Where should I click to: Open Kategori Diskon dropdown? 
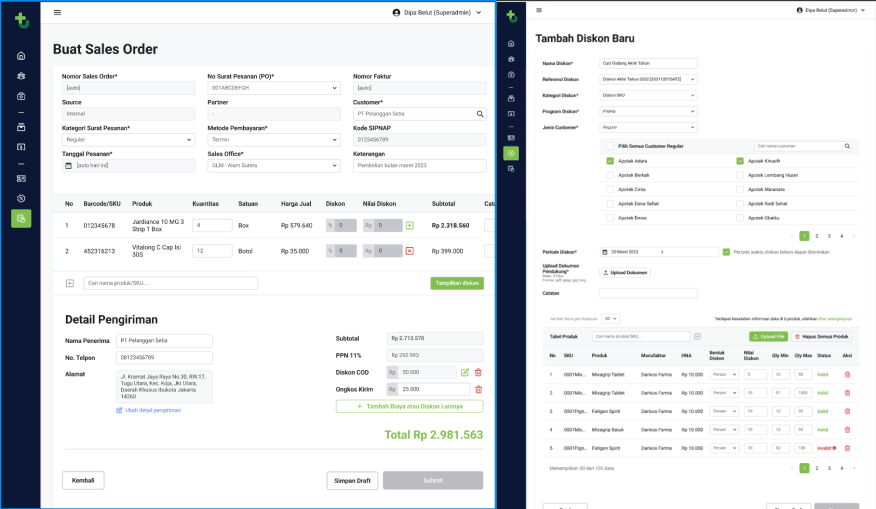pos(648,96)
